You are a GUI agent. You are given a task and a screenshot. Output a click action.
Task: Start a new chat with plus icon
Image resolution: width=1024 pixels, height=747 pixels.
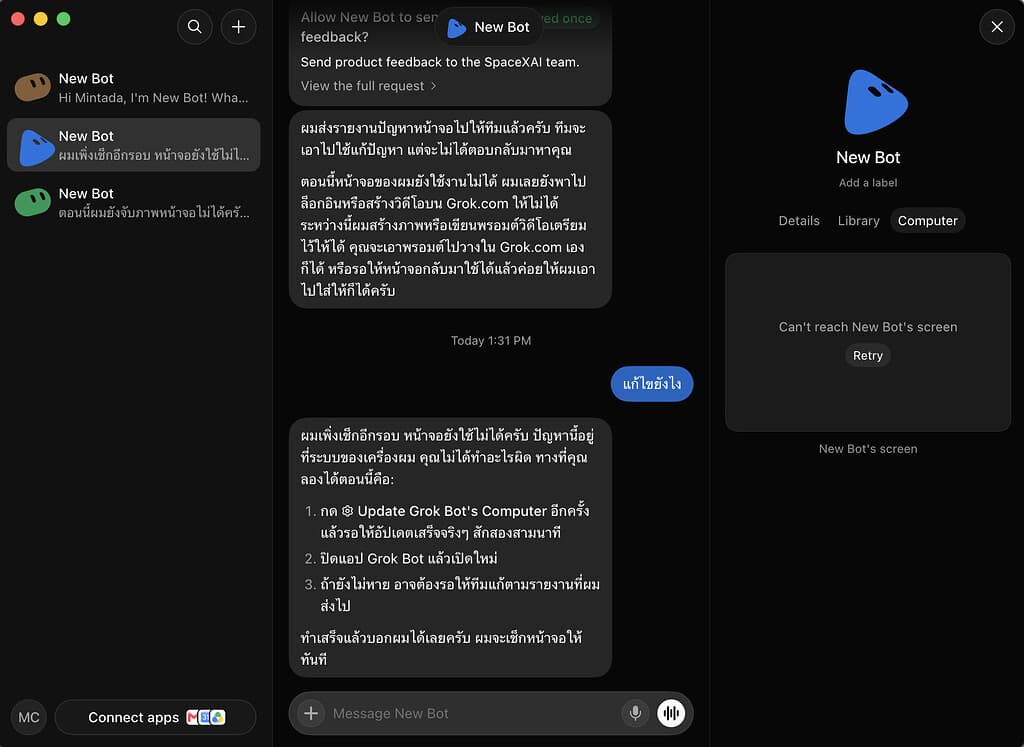(238, 27)
